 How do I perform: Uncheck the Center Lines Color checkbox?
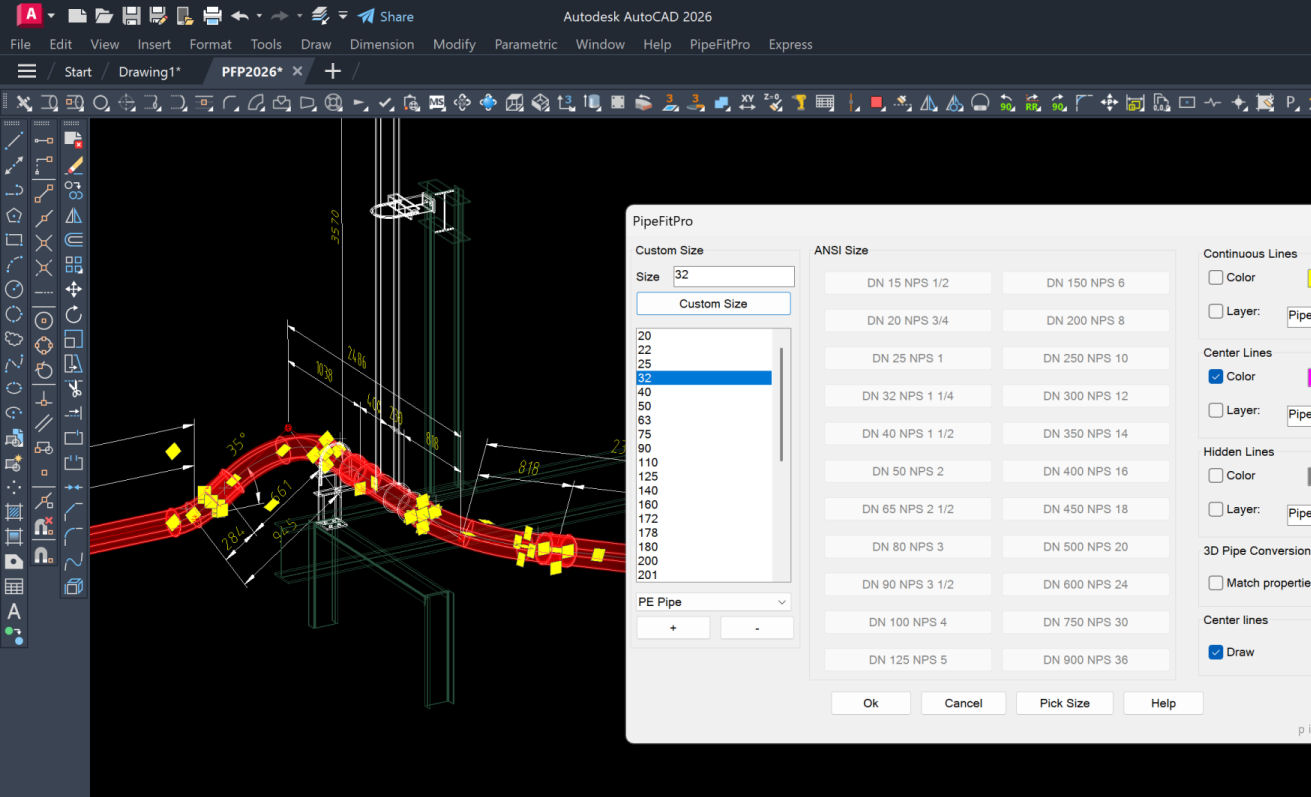pos(1216,377)
